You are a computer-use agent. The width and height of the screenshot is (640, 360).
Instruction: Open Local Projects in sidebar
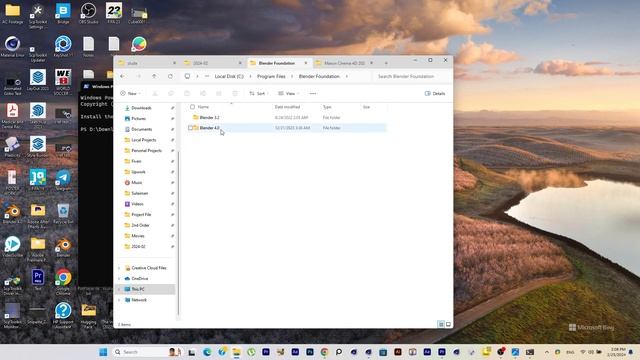[143, 140]
